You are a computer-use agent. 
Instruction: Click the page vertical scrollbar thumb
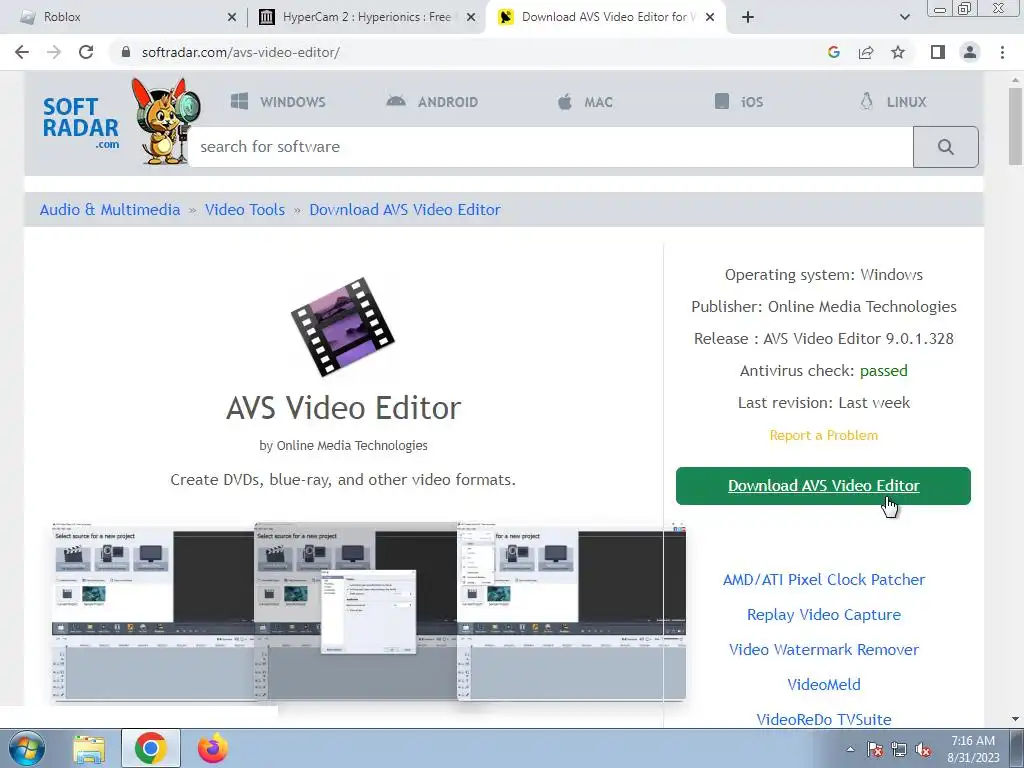[1015, 126]
